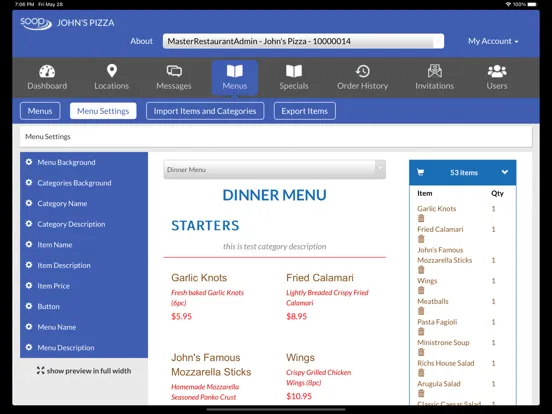
Task: Remove Richs House Salad trash icon
Action: [421, 373]
